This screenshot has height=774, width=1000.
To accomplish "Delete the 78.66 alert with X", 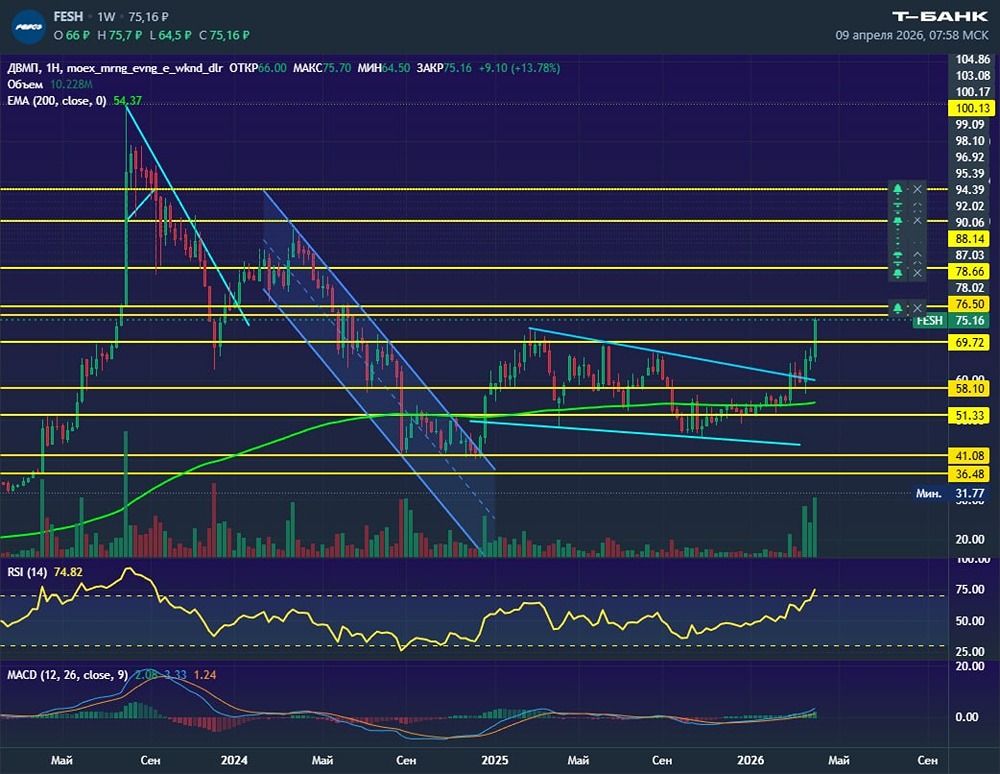I will [917, 272].
